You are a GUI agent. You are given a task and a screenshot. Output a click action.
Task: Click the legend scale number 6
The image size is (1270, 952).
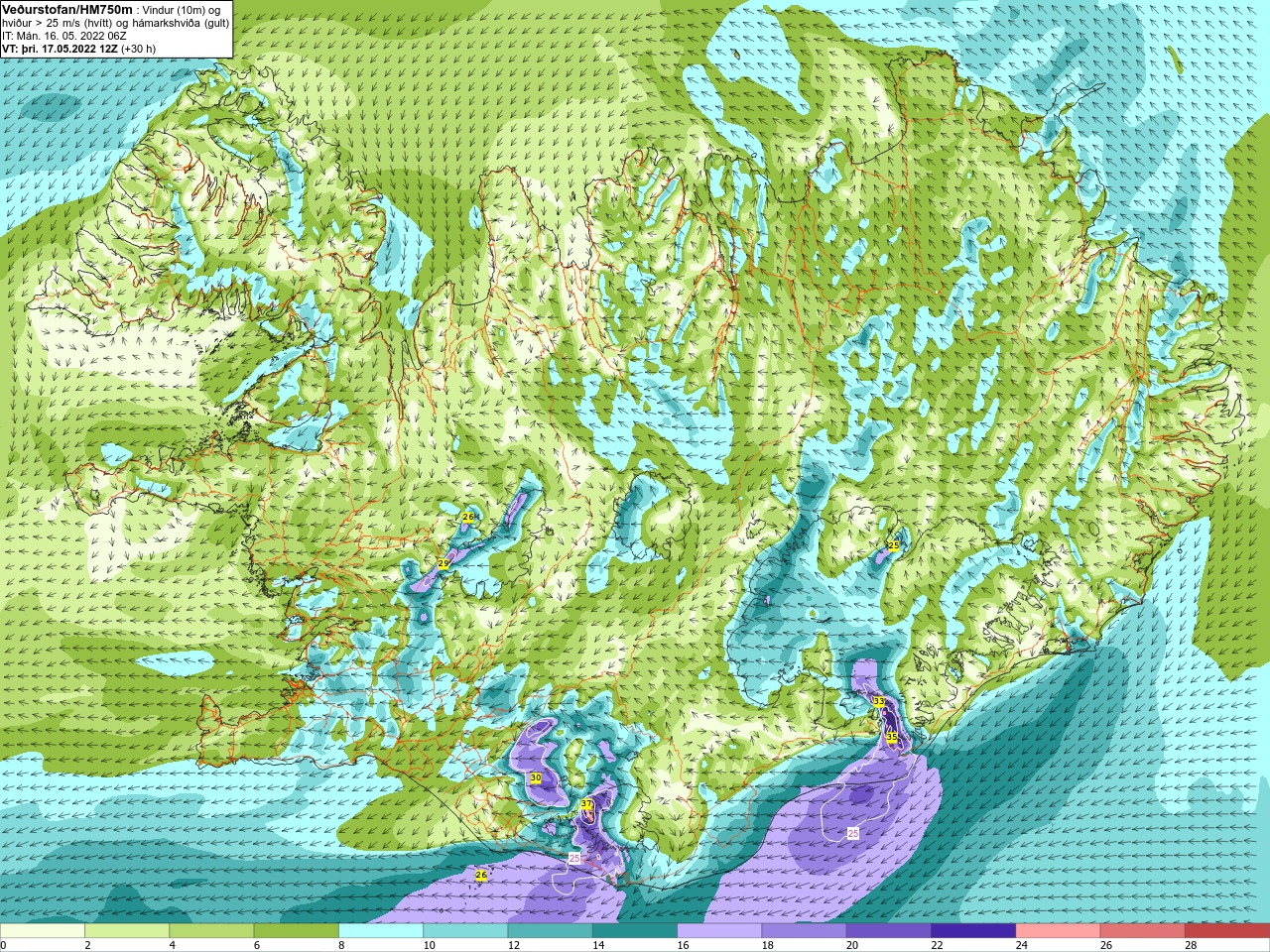pyautogui.click(x=257, y=945)
